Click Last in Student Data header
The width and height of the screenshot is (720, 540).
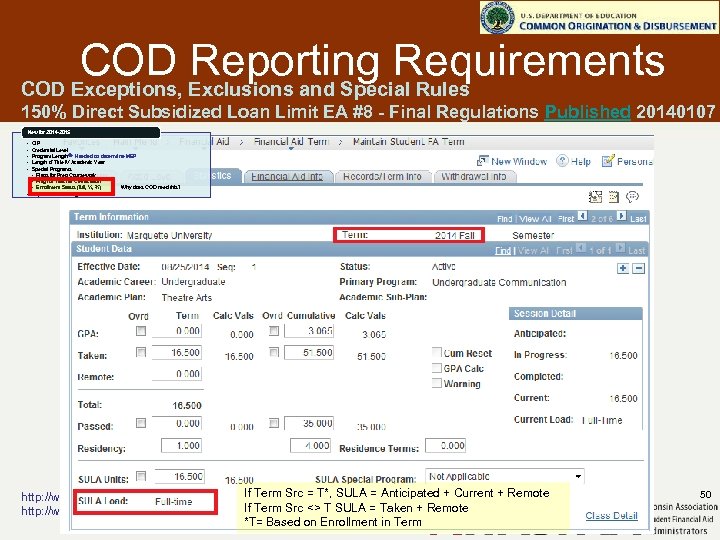(636, 251)
